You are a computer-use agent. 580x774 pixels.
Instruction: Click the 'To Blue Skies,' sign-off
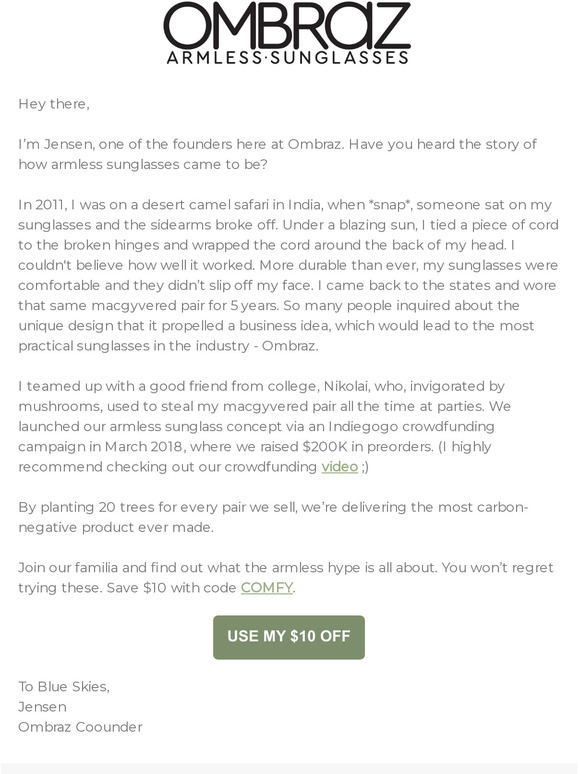64,687
